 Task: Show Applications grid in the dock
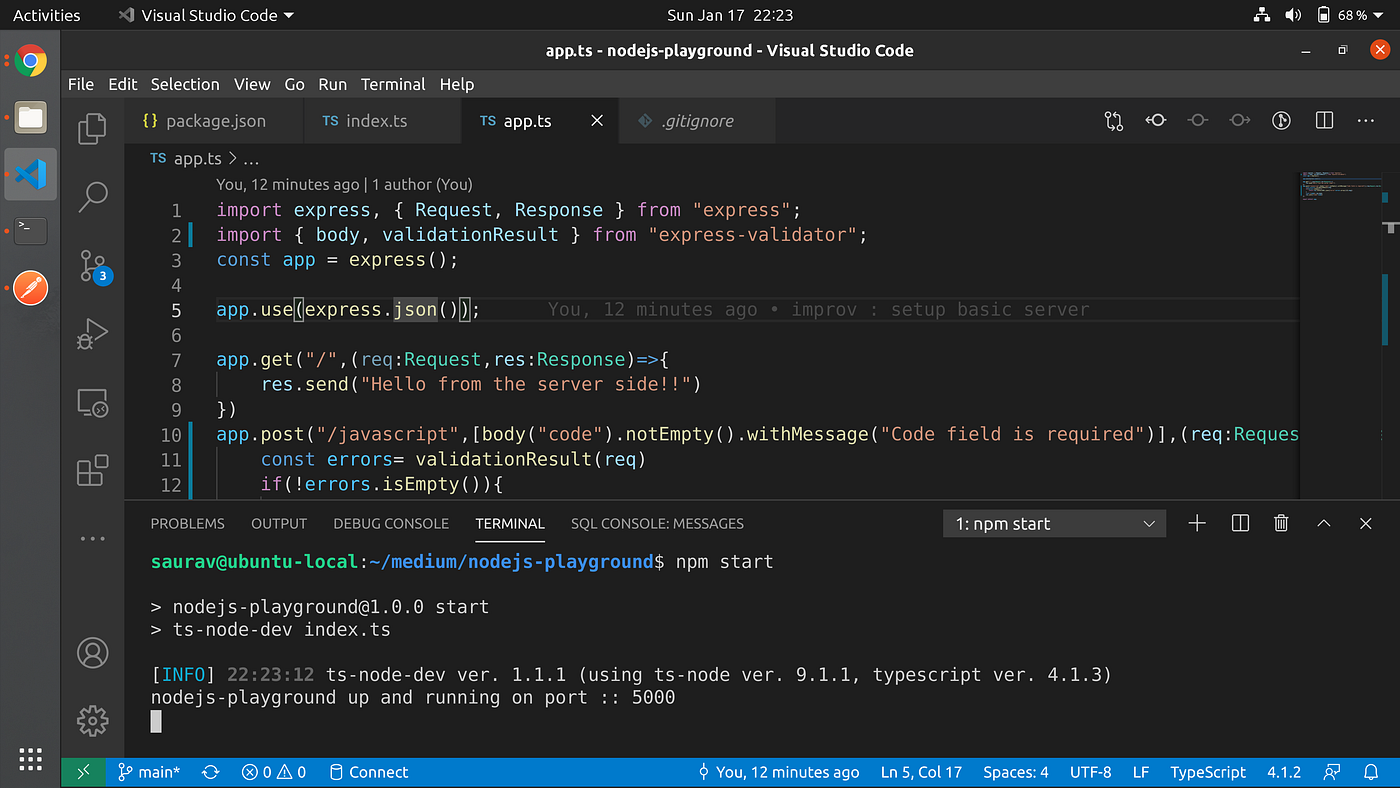point(31,757)
